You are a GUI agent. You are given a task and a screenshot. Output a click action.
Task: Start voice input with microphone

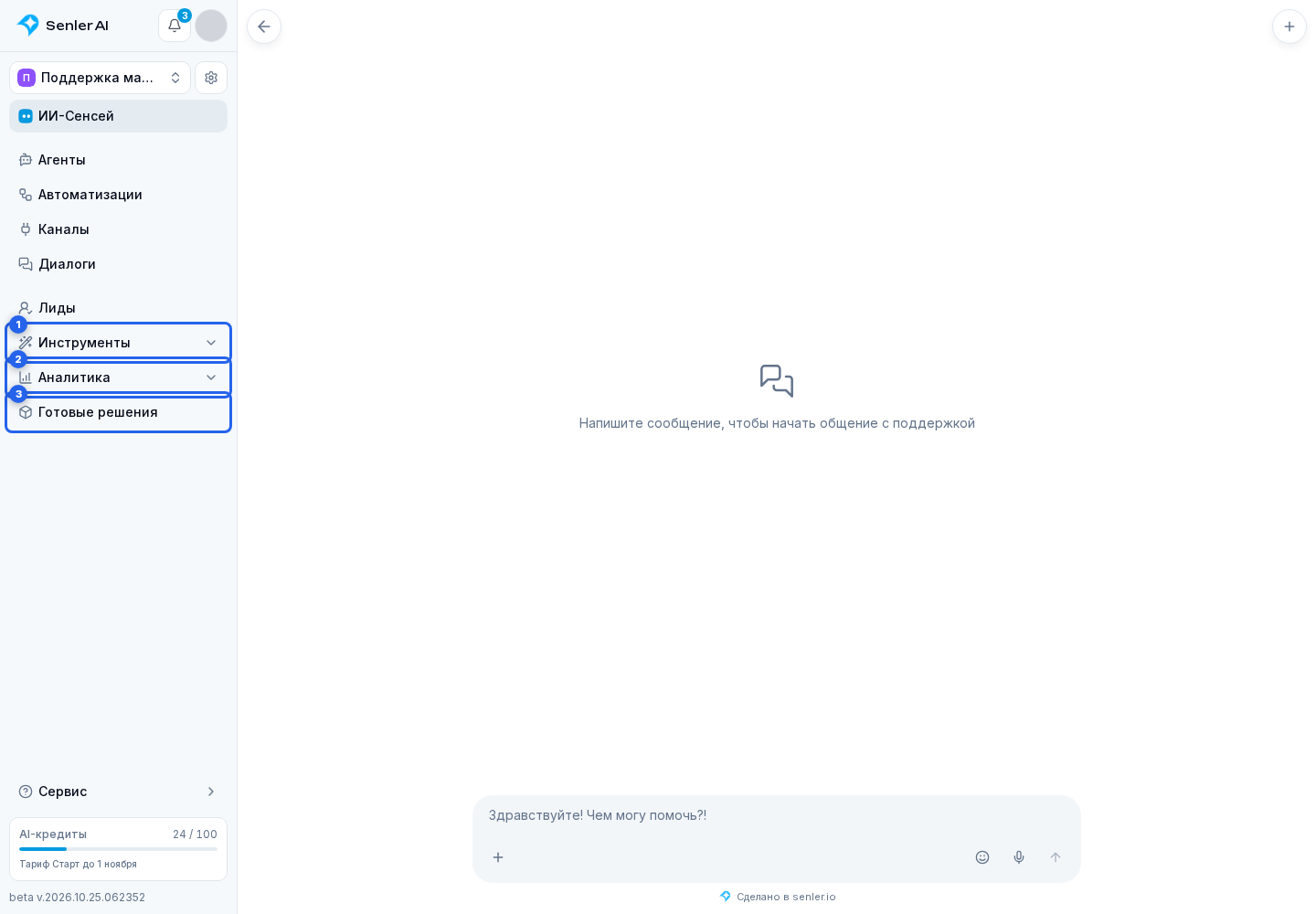[x=1019, y=857]
